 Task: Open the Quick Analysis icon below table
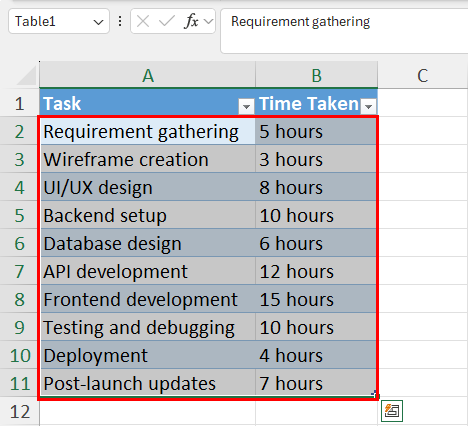pyautogui.click(x=392, y=411)
